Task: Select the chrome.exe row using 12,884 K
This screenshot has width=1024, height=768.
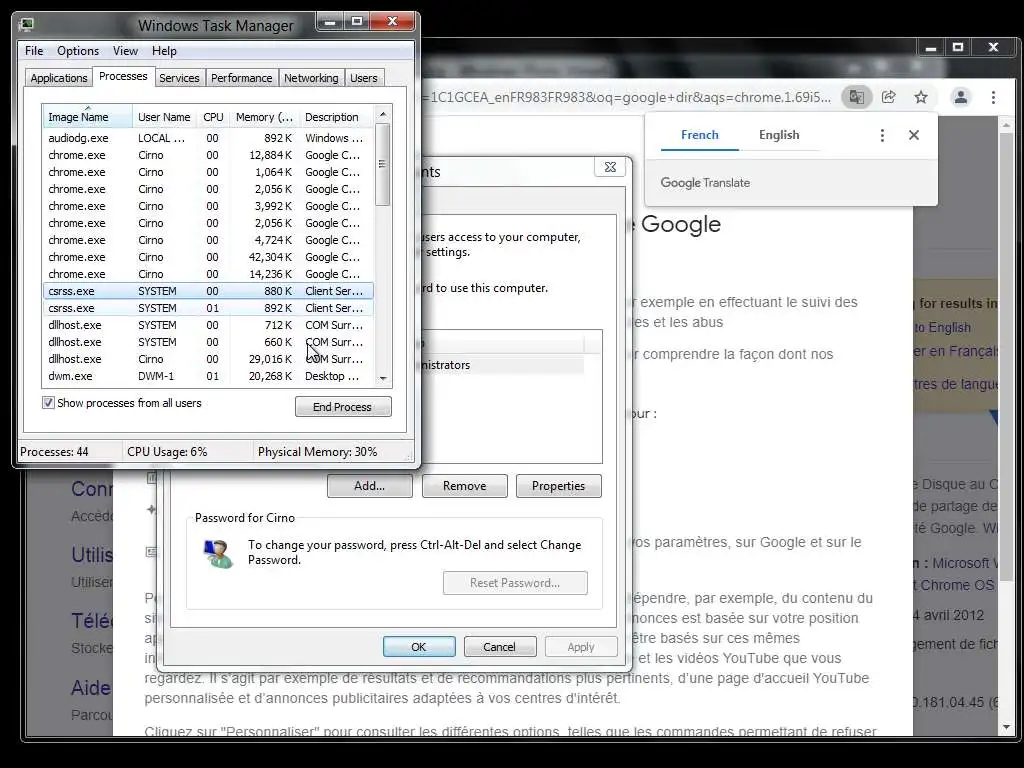Action: click(x=208, y=155)
